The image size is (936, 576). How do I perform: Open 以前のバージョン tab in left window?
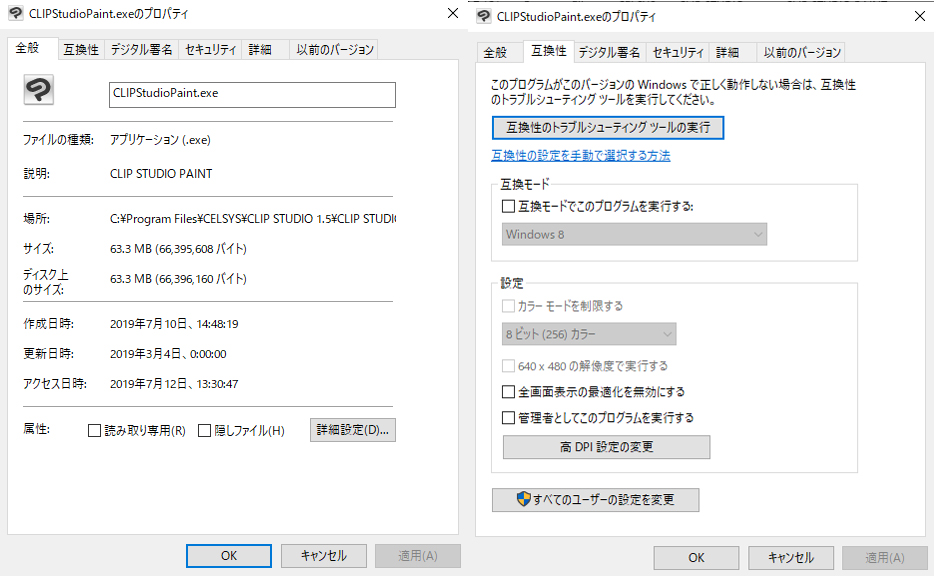point(335,50)
